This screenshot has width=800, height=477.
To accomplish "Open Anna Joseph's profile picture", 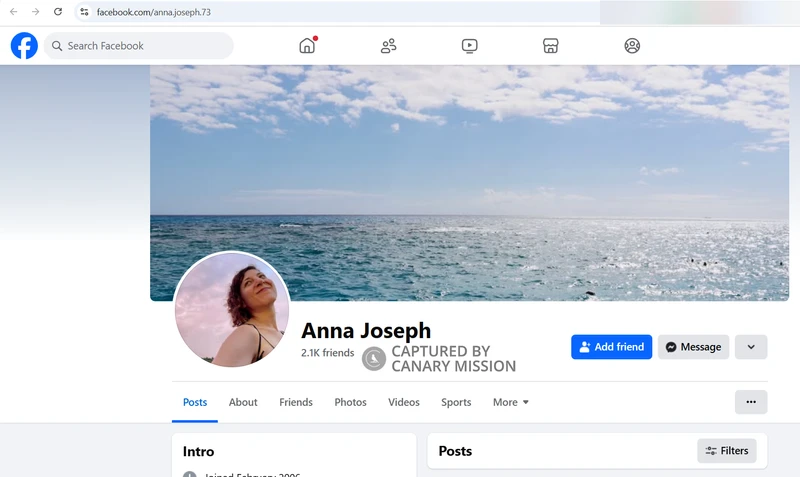I will (x=232, y=309).
